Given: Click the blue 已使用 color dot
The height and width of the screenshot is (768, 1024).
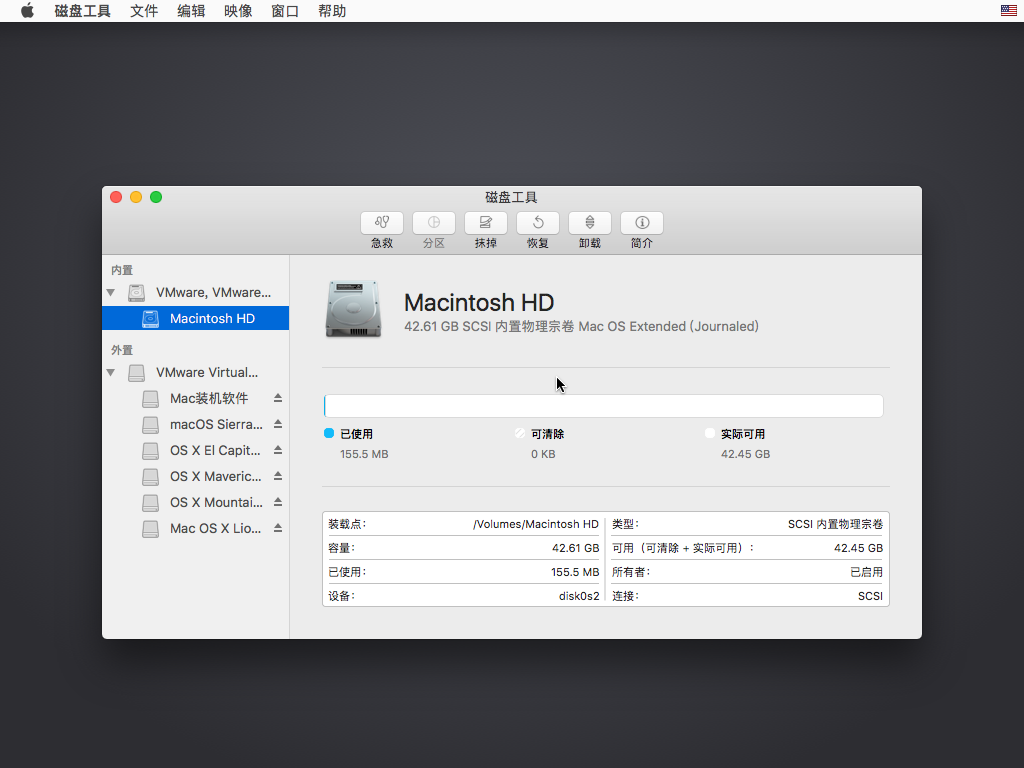Looking at the screenshot, I should 329,433.
